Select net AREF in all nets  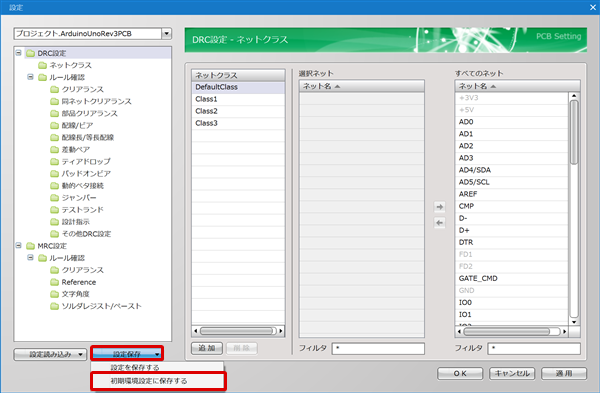click(512, 194)
